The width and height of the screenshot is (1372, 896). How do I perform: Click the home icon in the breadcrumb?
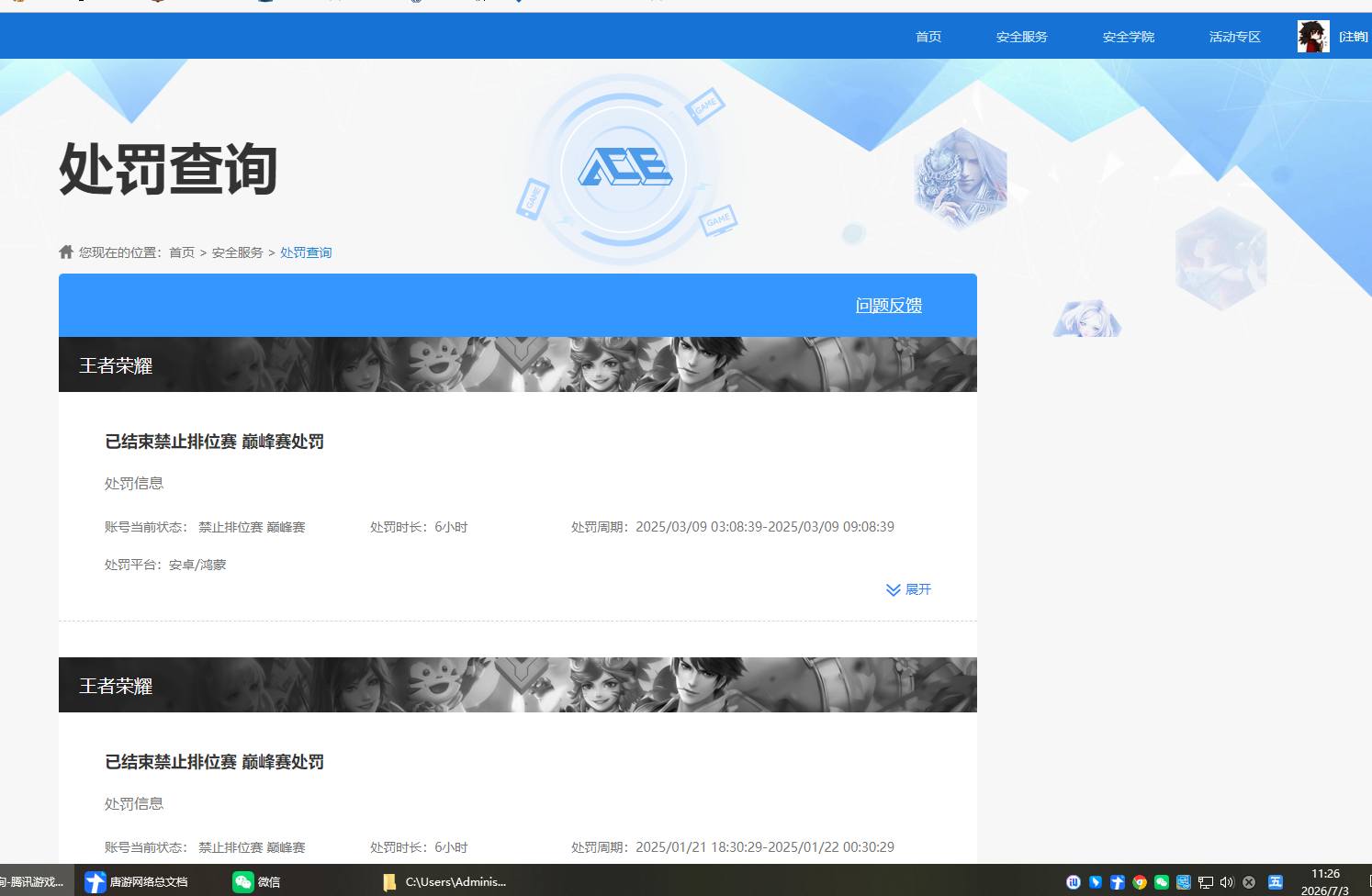point(66,252)
